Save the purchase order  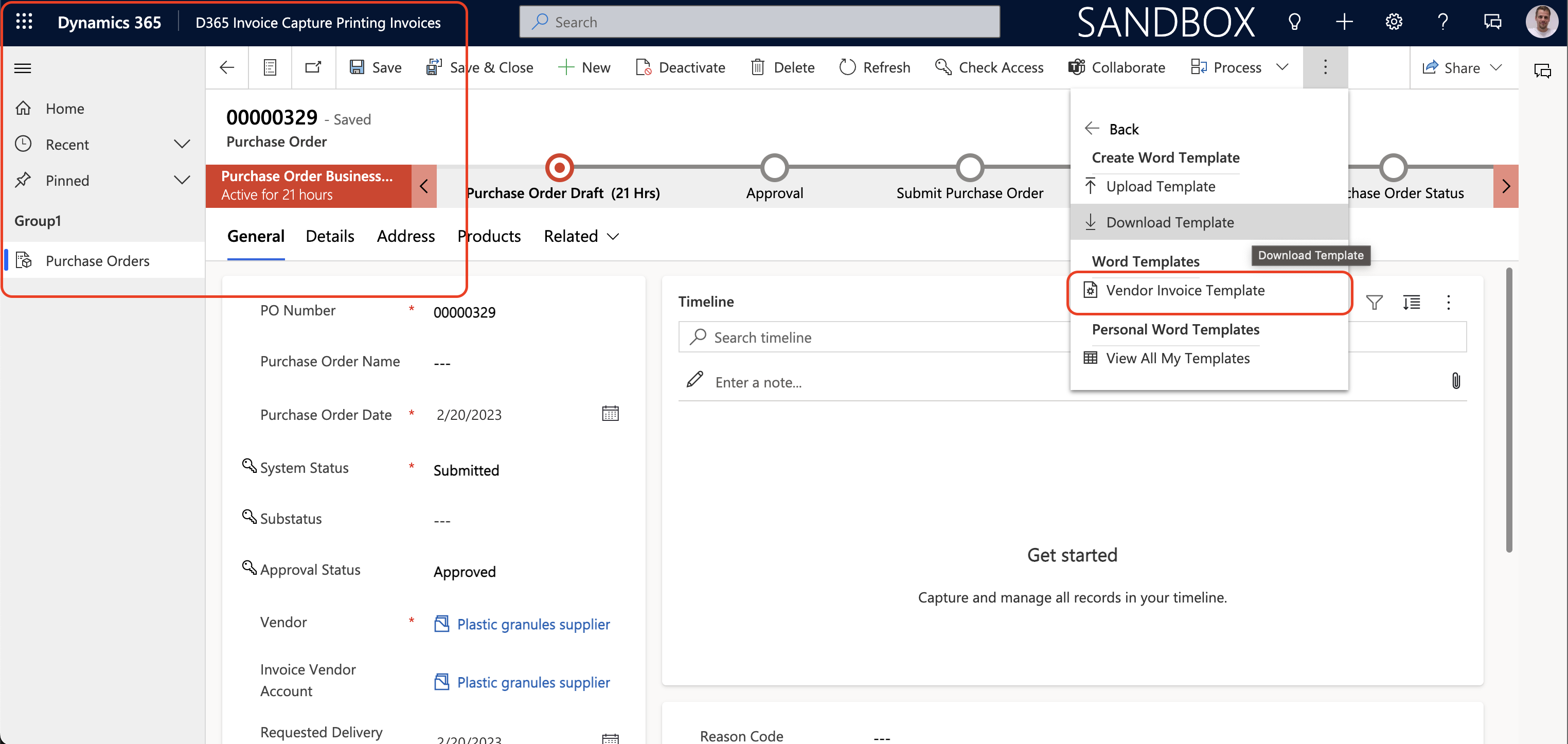376,67
